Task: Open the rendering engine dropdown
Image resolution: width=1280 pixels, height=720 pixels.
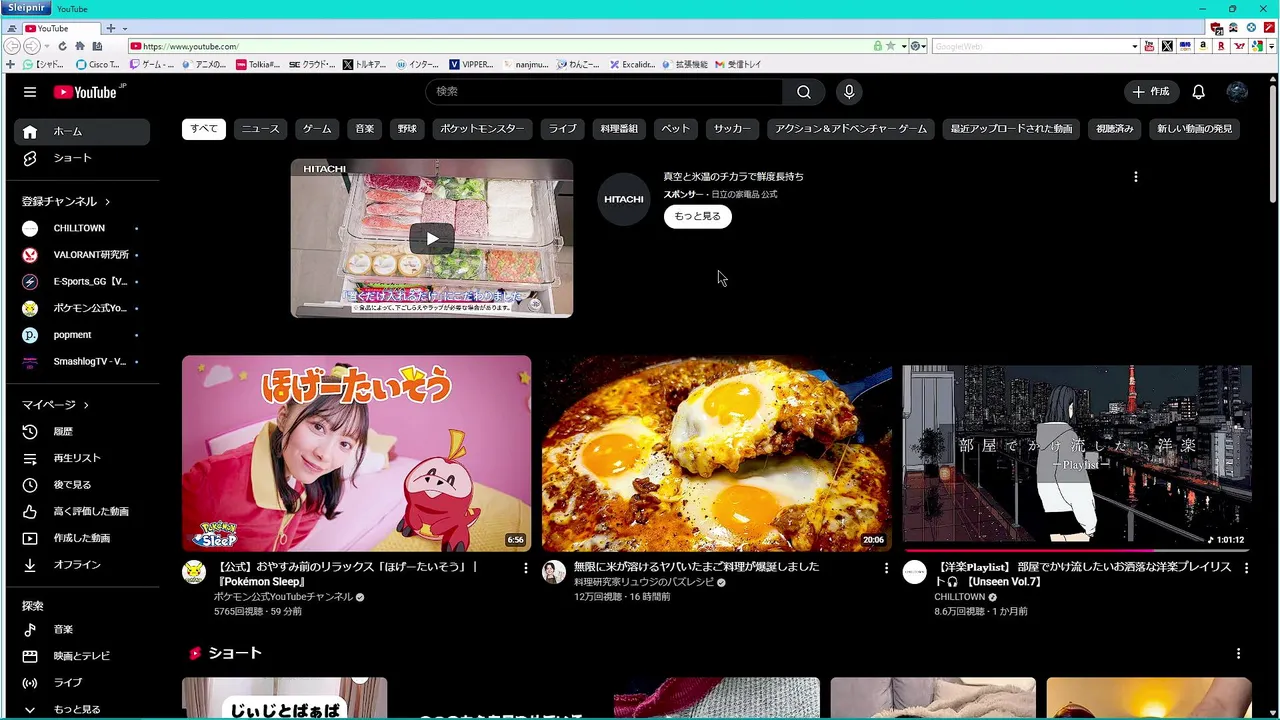Action: [917, 46]
